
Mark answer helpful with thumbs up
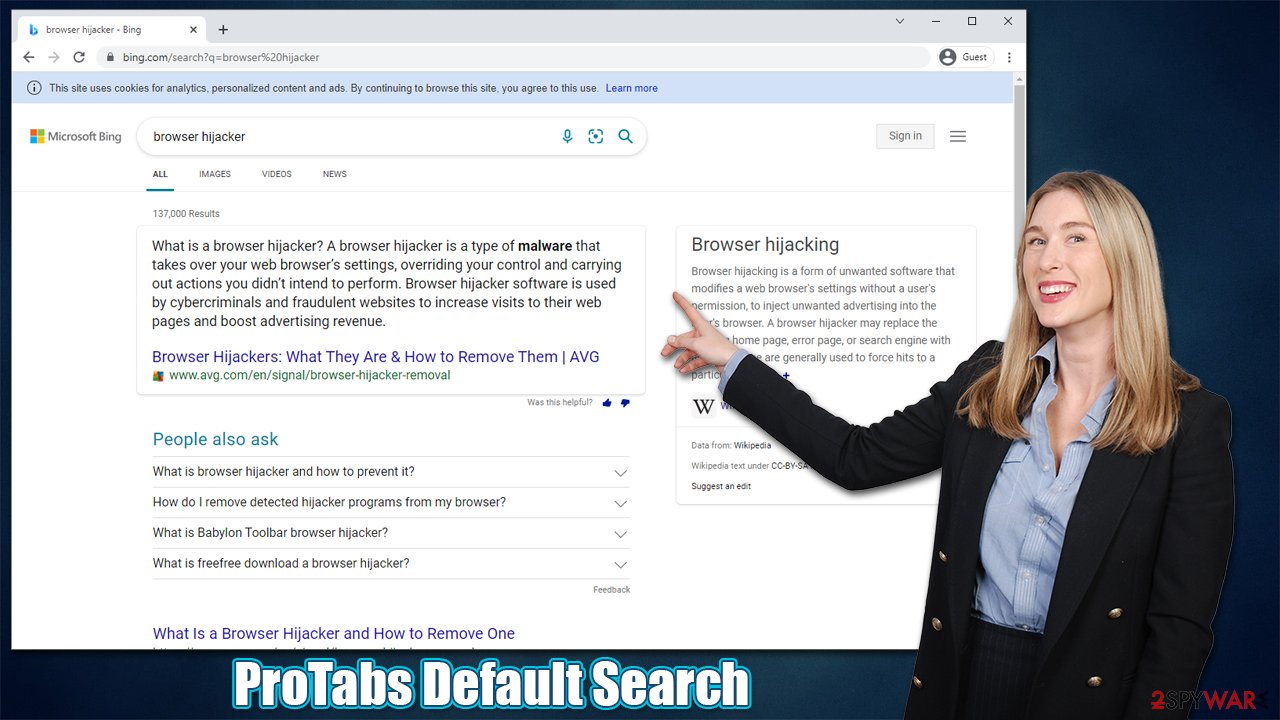click(607, 403)
